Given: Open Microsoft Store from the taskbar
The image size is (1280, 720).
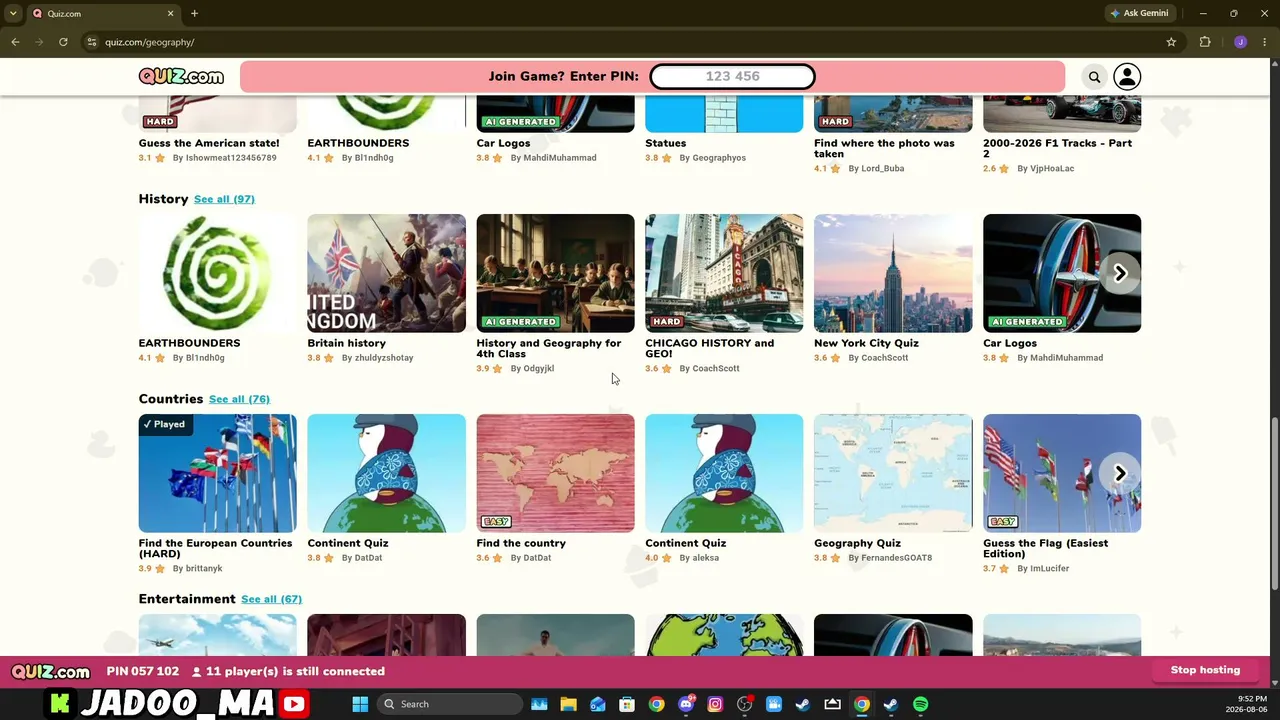Looking at the screenshot, I should tap(627, 704).
